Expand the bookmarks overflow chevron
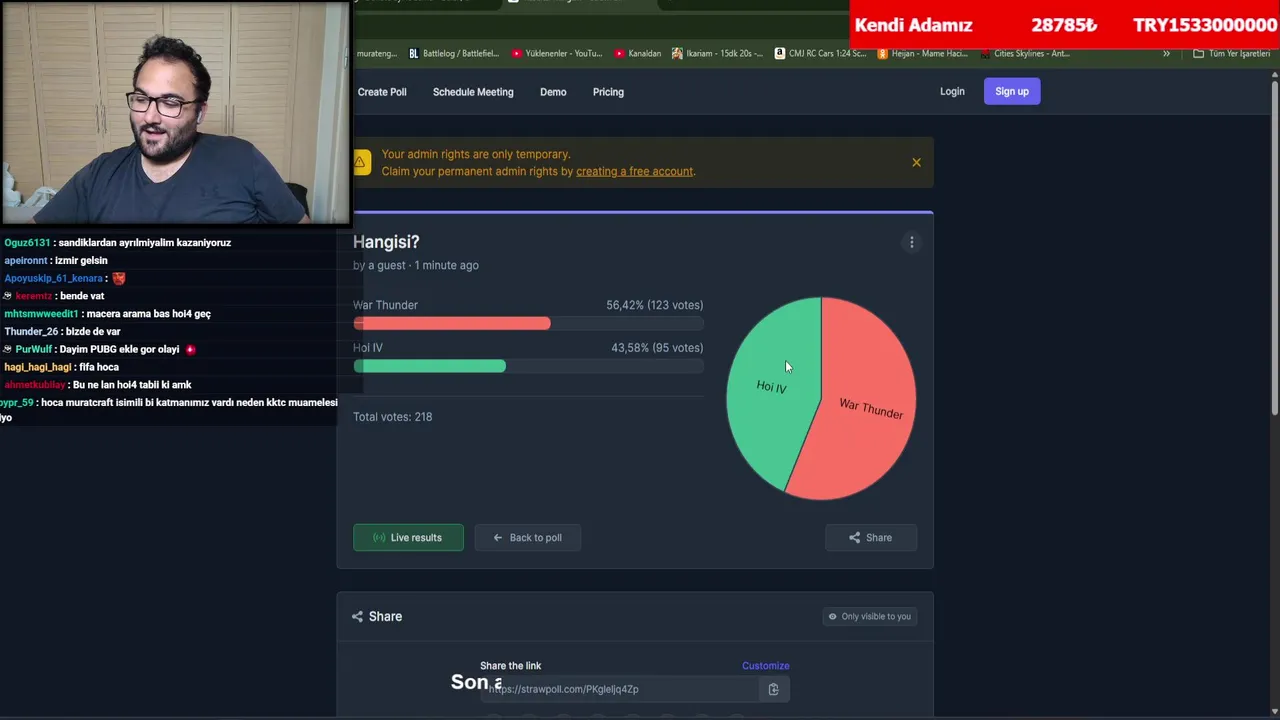This screenshot has width=1280, height=720. pos(1166,53)
